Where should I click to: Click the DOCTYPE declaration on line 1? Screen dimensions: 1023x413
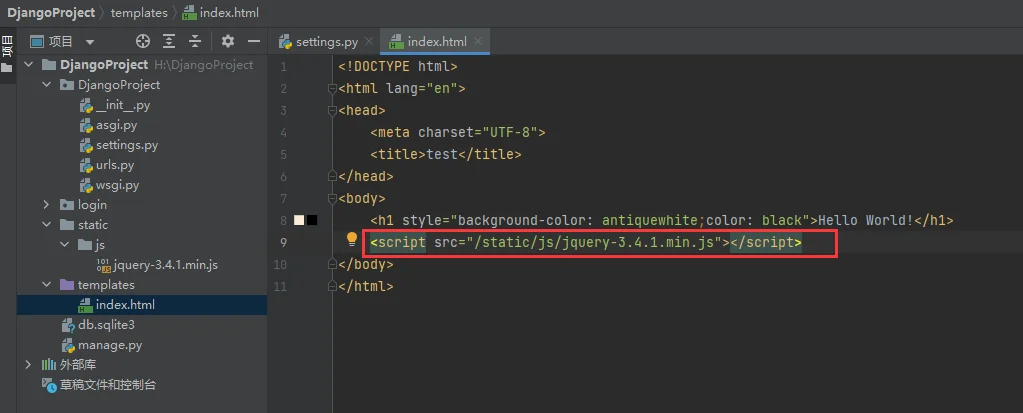(398, 67)
